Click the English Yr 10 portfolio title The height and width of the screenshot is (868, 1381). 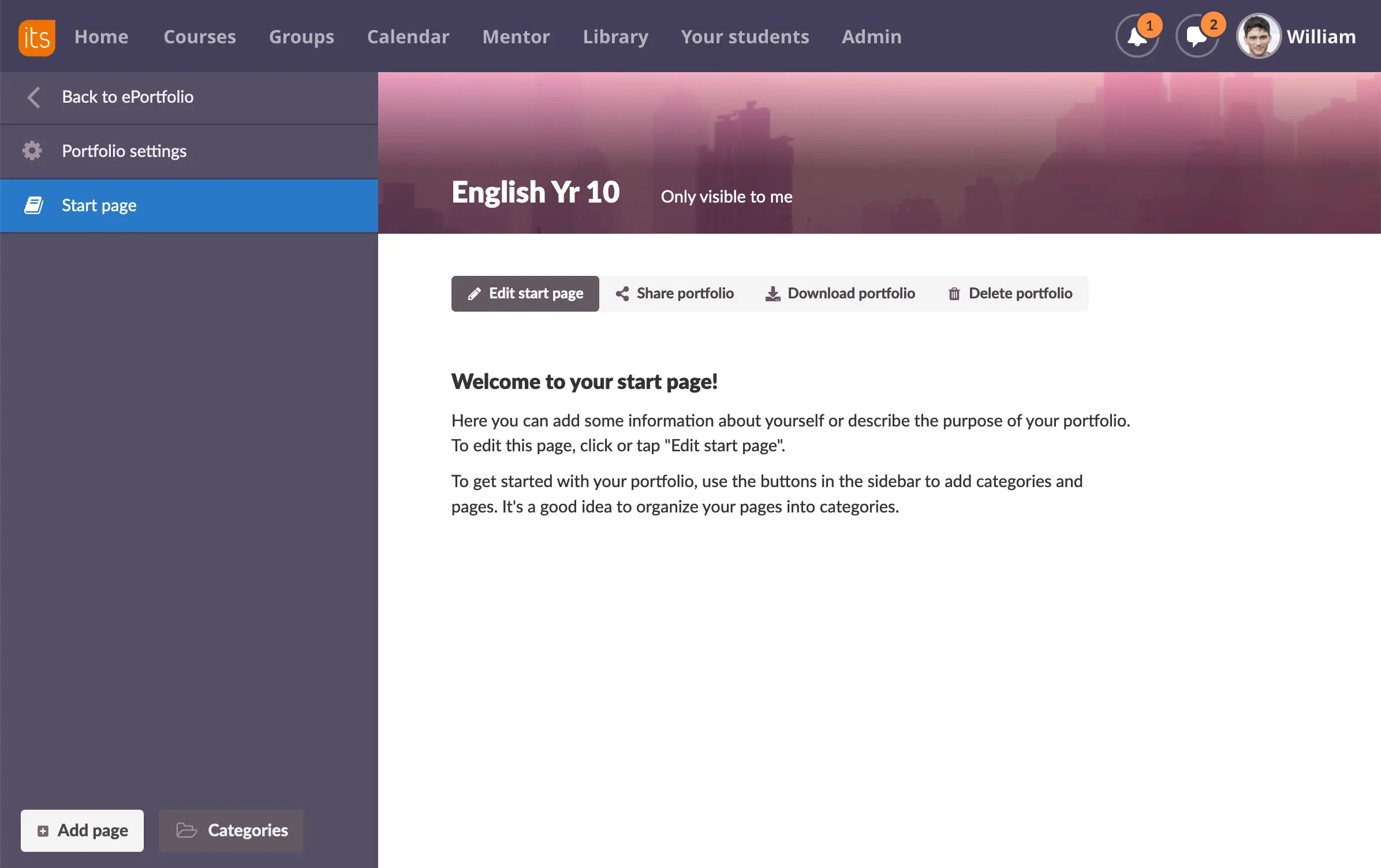pos(535,192)
